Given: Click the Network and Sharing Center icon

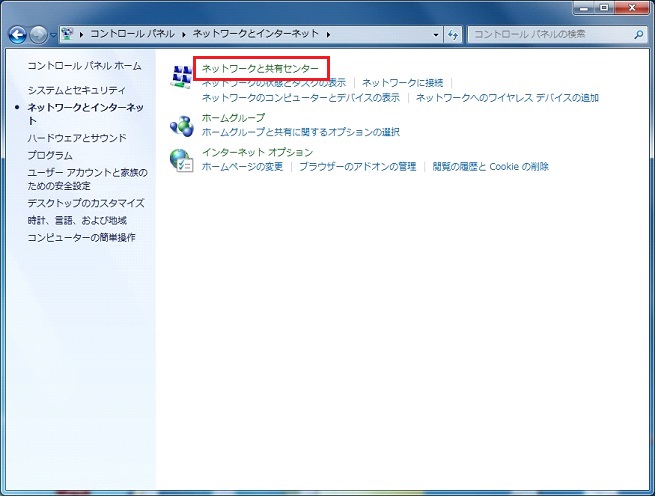Looking at the screenshot, I should pos(181,76).
